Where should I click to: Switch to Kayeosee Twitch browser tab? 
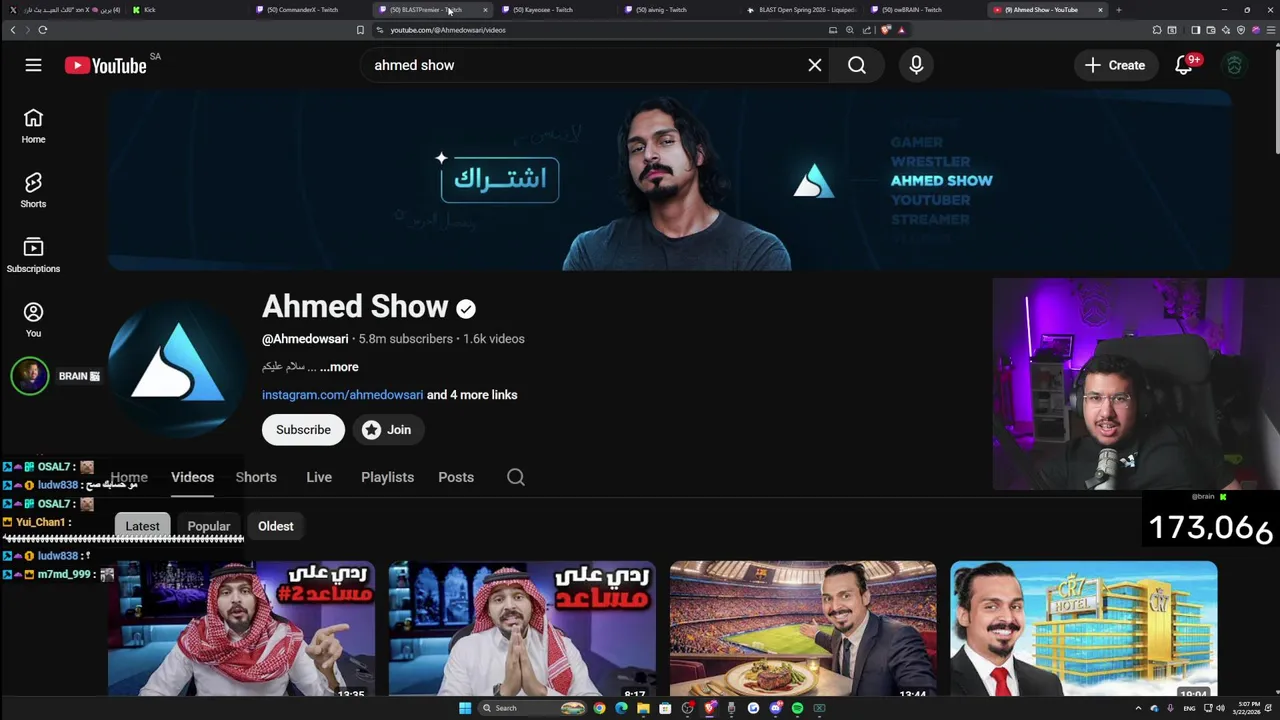543,10
